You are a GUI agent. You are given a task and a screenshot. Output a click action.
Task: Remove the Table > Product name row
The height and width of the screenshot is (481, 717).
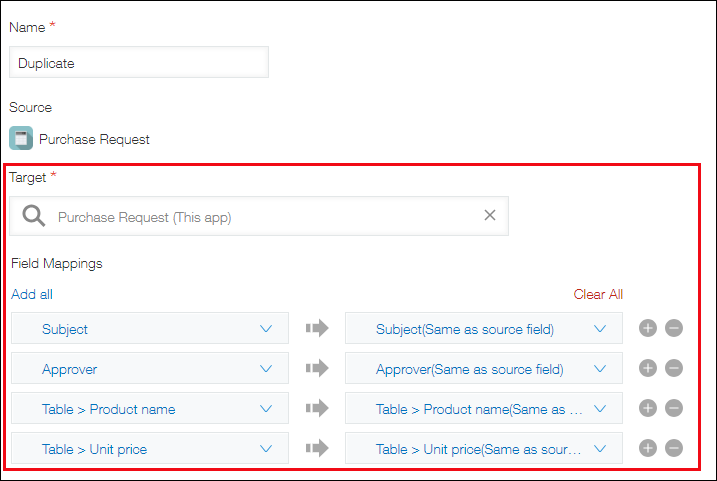point(674,408)
